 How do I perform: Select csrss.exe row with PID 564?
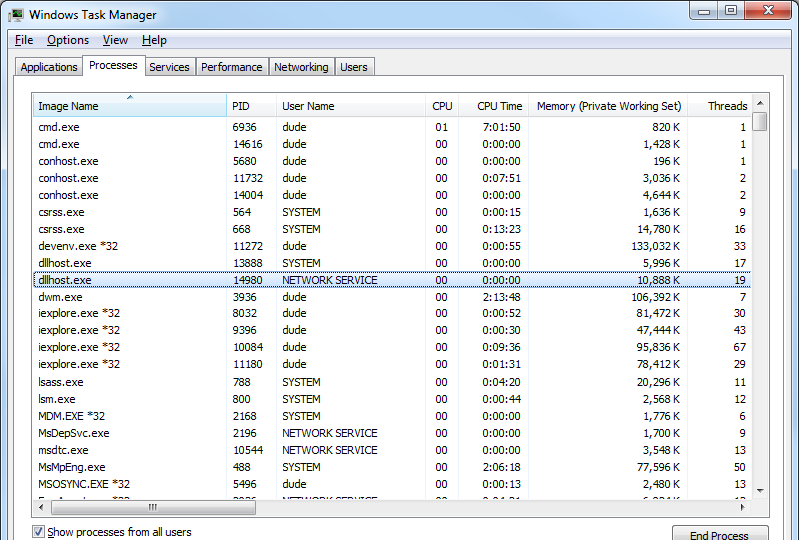tap(392, 212)
